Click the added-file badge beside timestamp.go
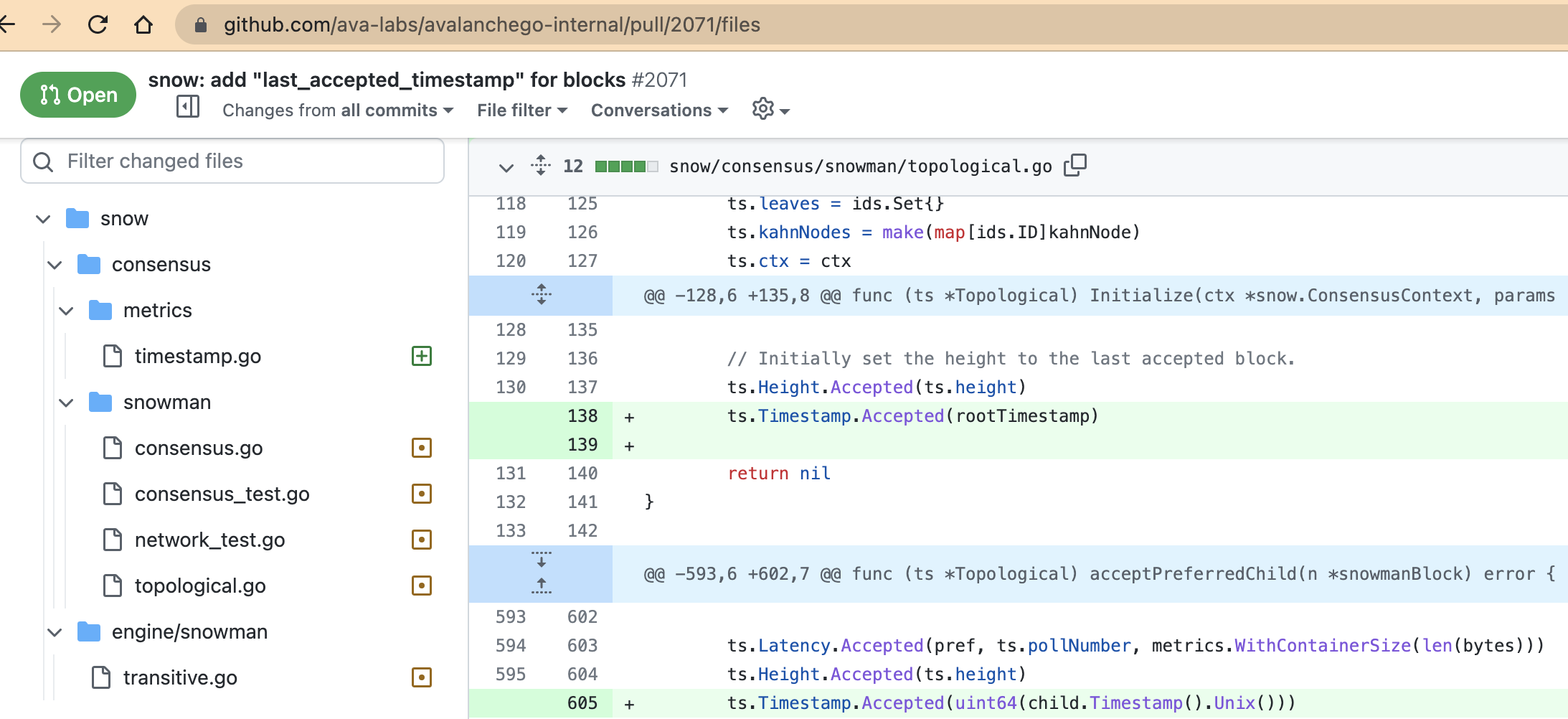 (422, 356)
